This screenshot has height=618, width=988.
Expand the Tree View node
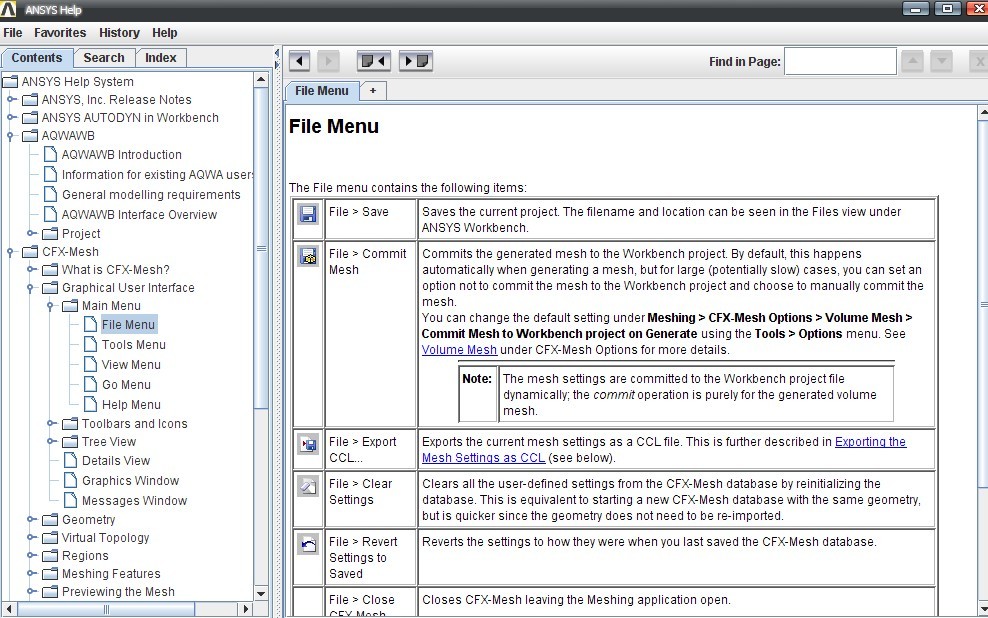52,442
